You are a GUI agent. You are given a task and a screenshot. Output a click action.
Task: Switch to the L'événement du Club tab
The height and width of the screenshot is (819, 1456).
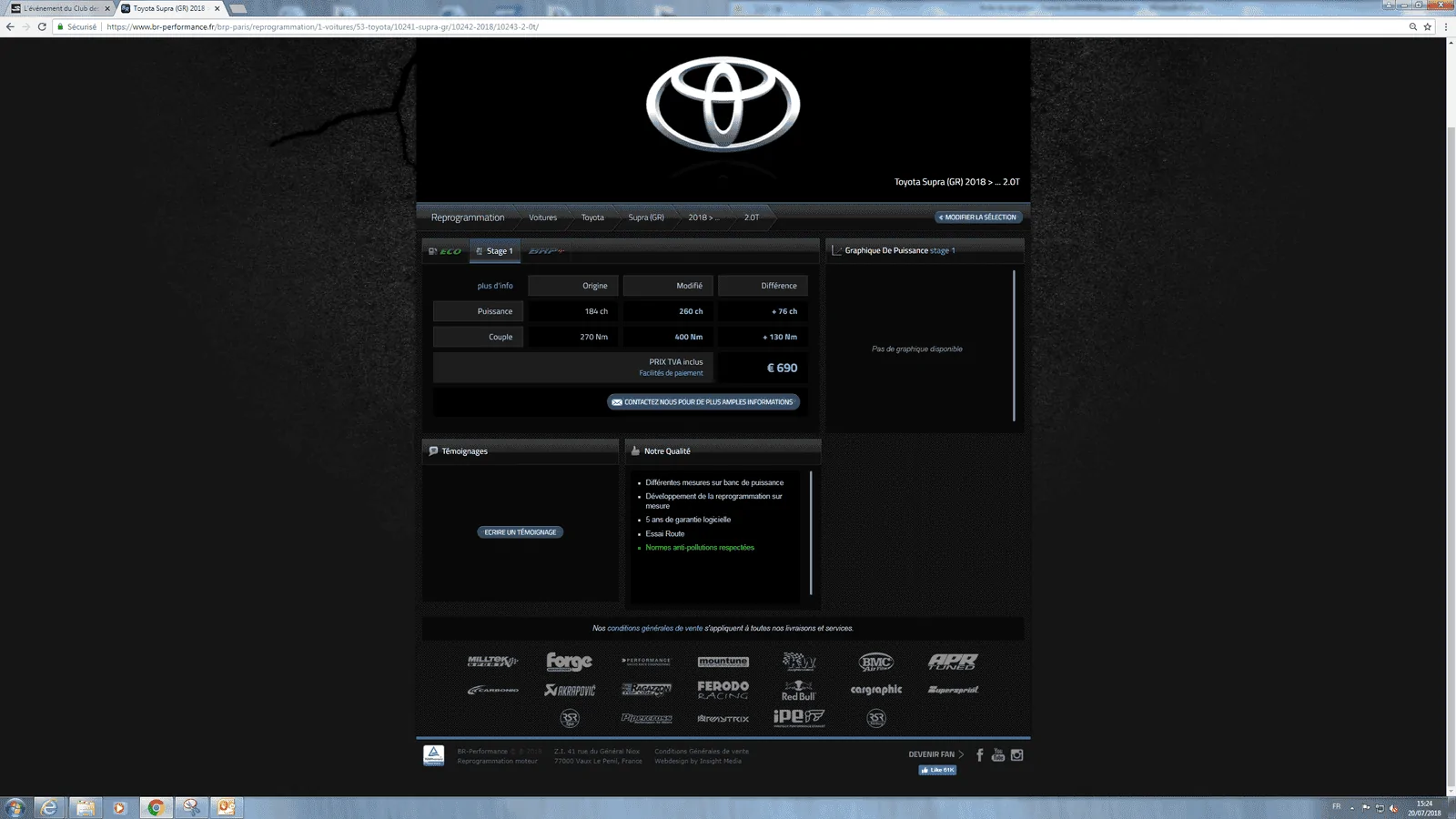[60, 8]
